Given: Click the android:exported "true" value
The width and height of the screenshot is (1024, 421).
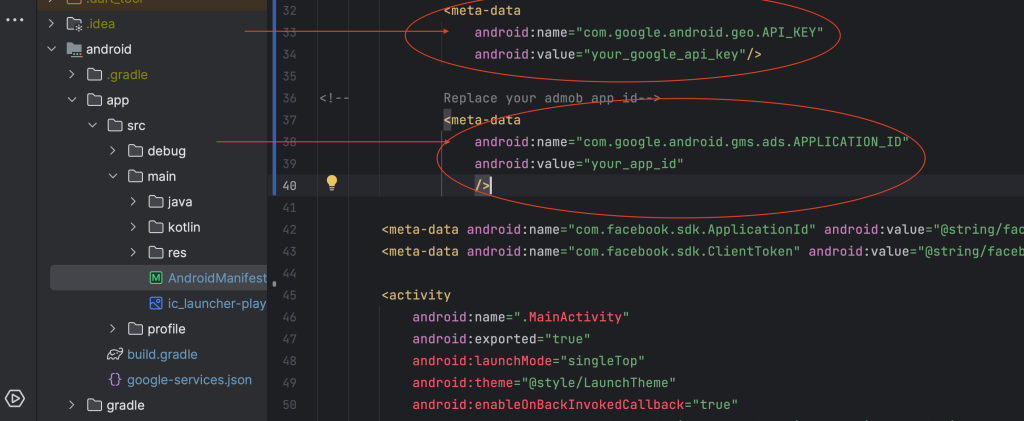Looking at the screenshot, I should coord(568,339).
